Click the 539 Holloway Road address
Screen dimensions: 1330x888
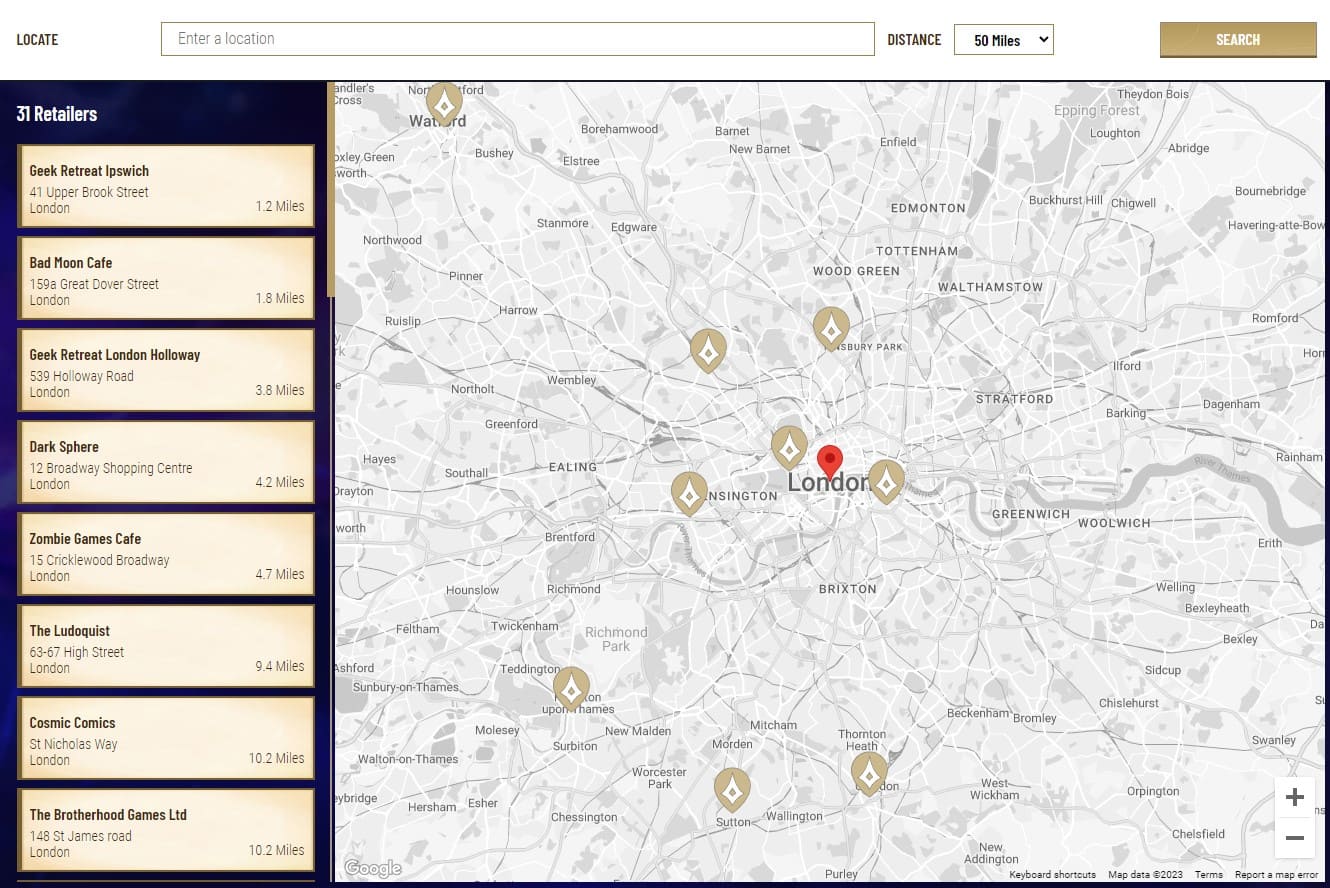(x=81, y=376)
